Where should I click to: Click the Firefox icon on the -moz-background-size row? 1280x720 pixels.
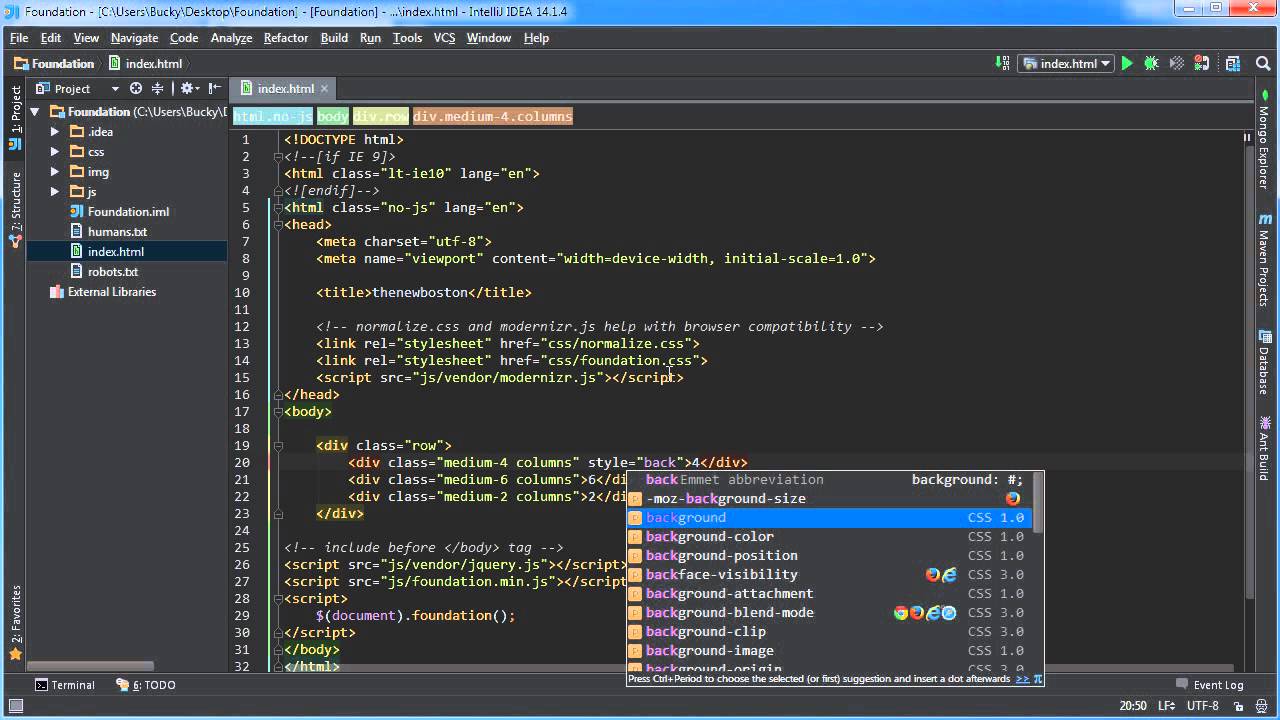pos(1013,498)
